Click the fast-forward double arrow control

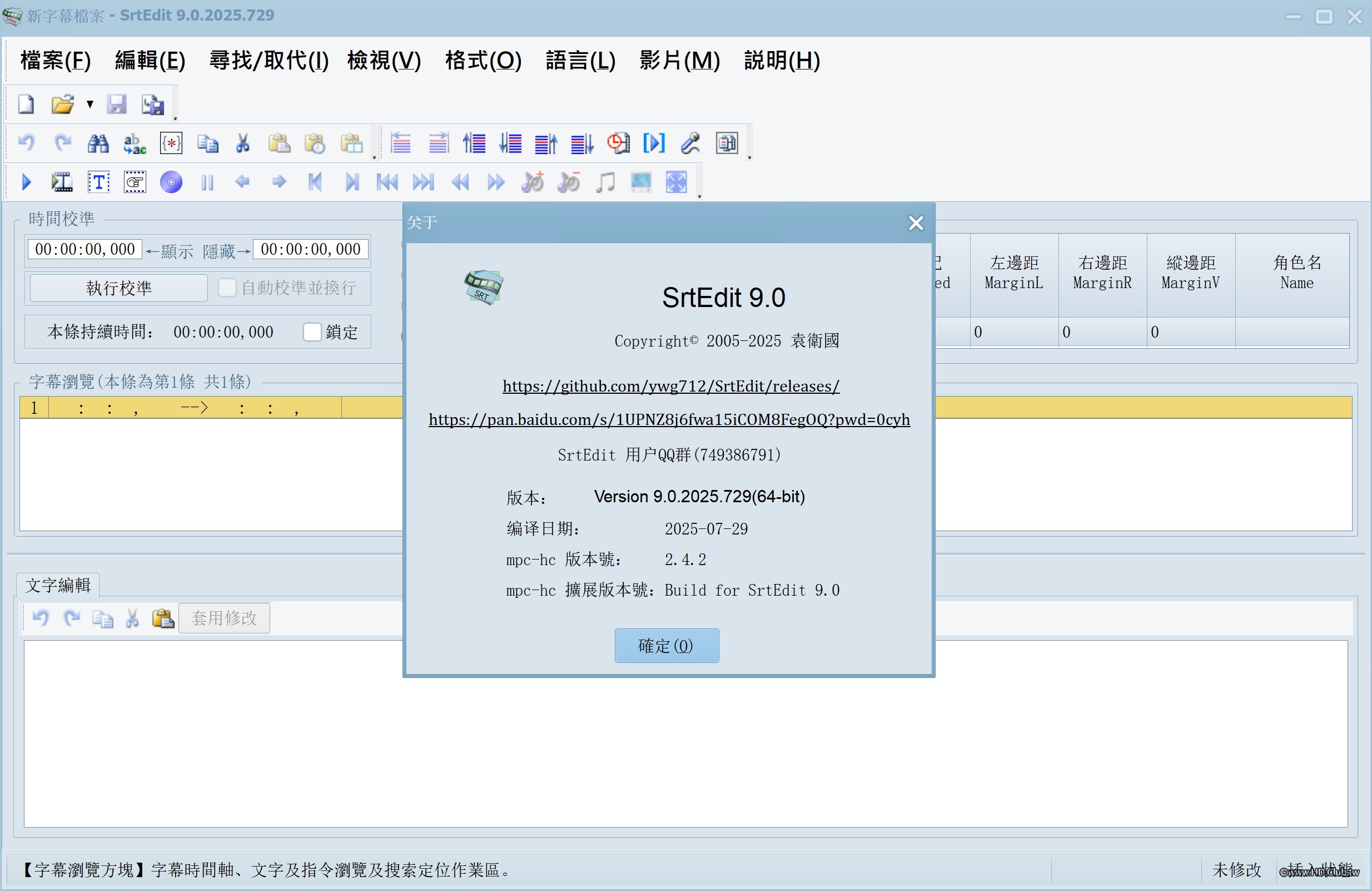coord(496,183)
